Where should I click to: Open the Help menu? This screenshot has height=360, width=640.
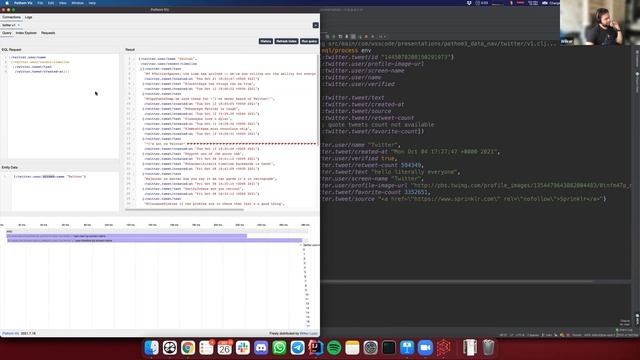[x=92, y=3]
